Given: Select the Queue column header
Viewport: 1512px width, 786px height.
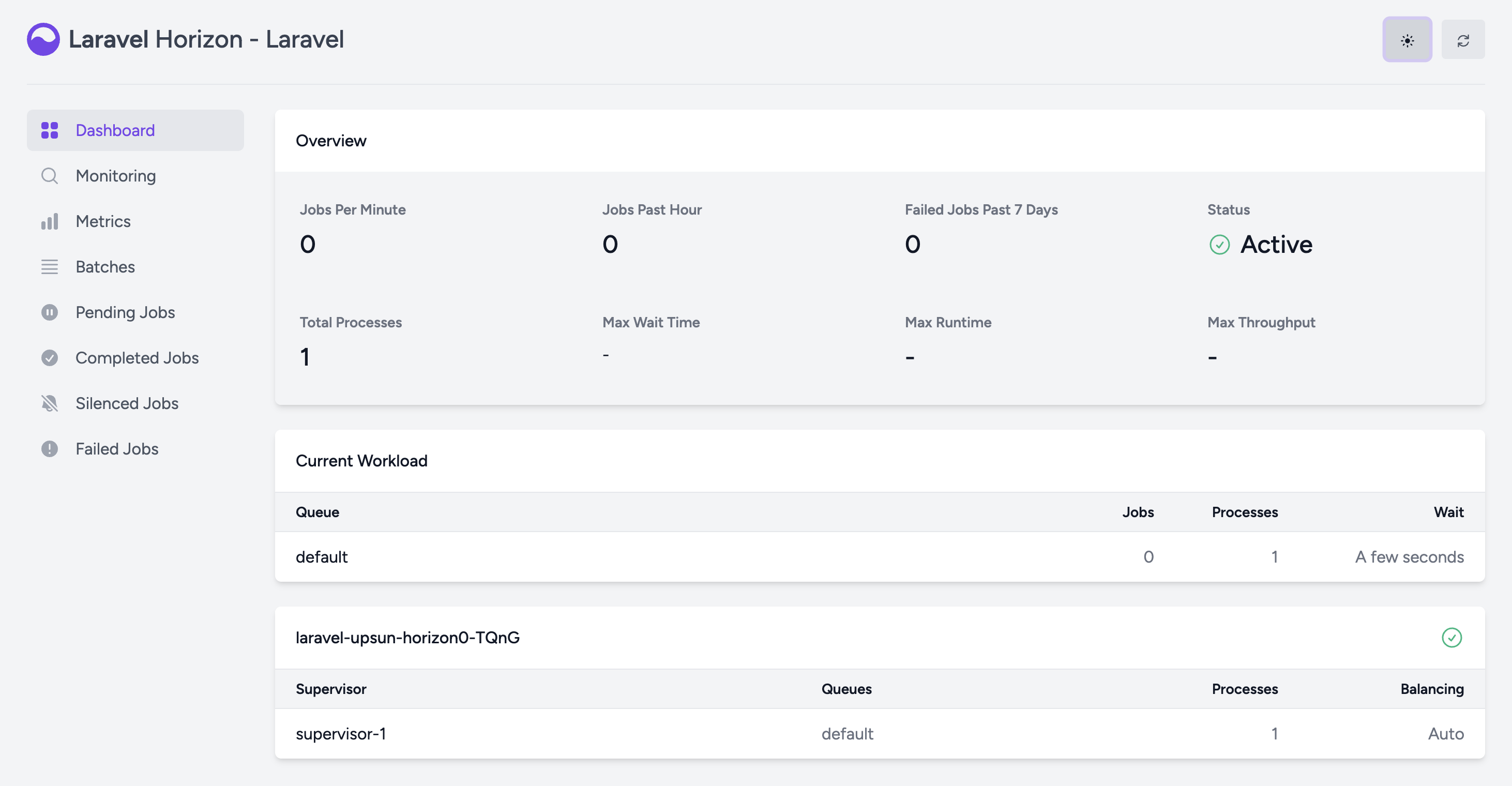Looking at the screenshot, I should [x=317, y=511].
